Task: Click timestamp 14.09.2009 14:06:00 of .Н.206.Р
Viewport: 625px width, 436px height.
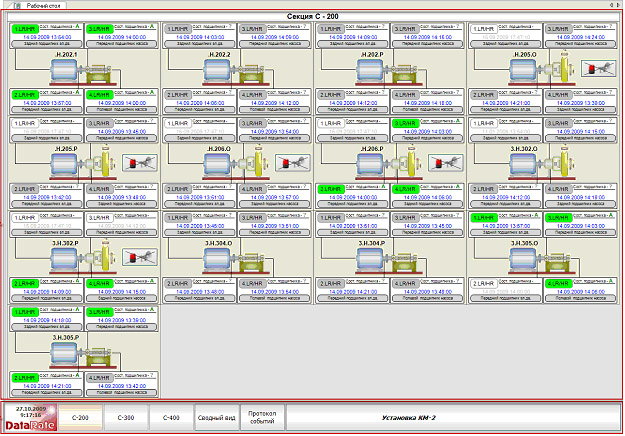Action: click(x=428, y=197)
